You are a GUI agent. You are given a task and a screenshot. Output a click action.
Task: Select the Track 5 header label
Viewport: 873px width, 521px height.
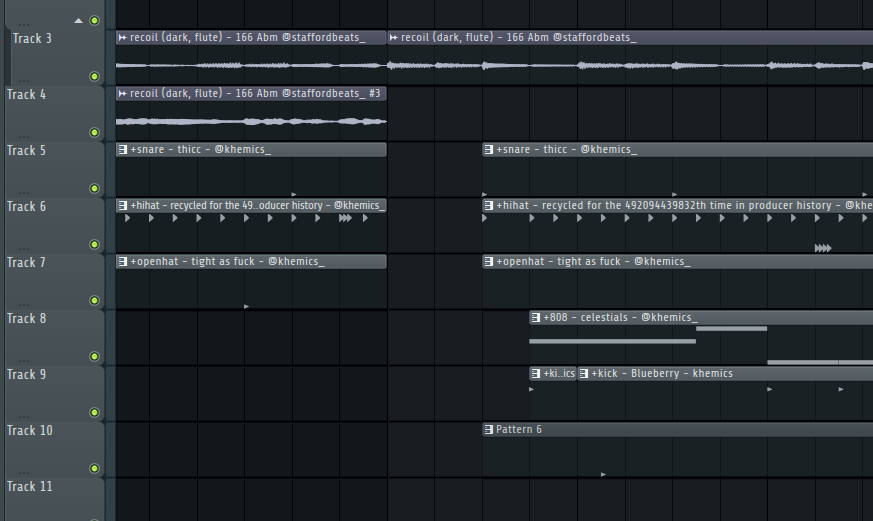tap(26, 150)
